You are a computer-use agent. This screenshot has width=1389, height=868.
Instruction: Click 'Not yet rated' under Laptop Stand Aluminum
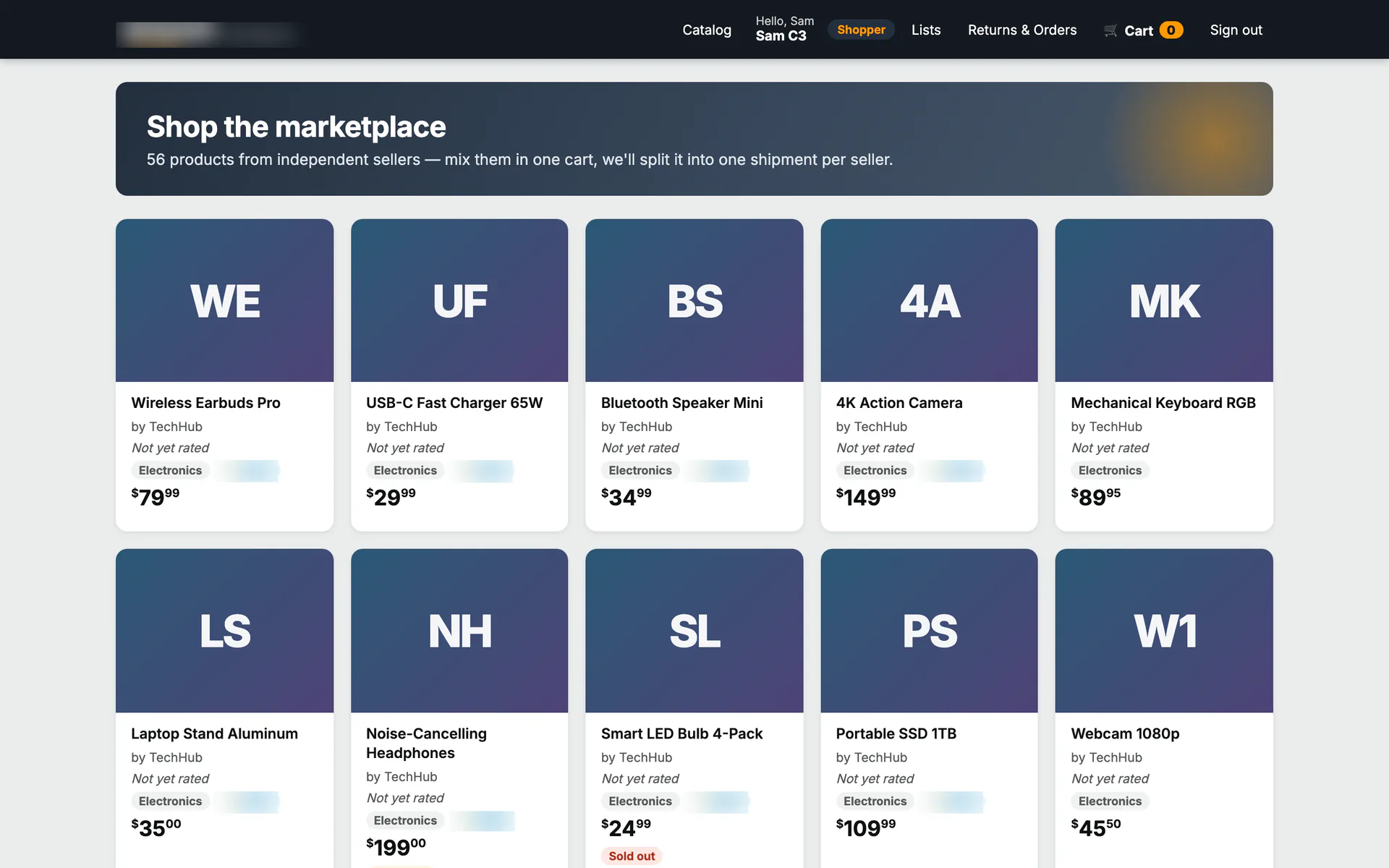(x=170, y=778)
